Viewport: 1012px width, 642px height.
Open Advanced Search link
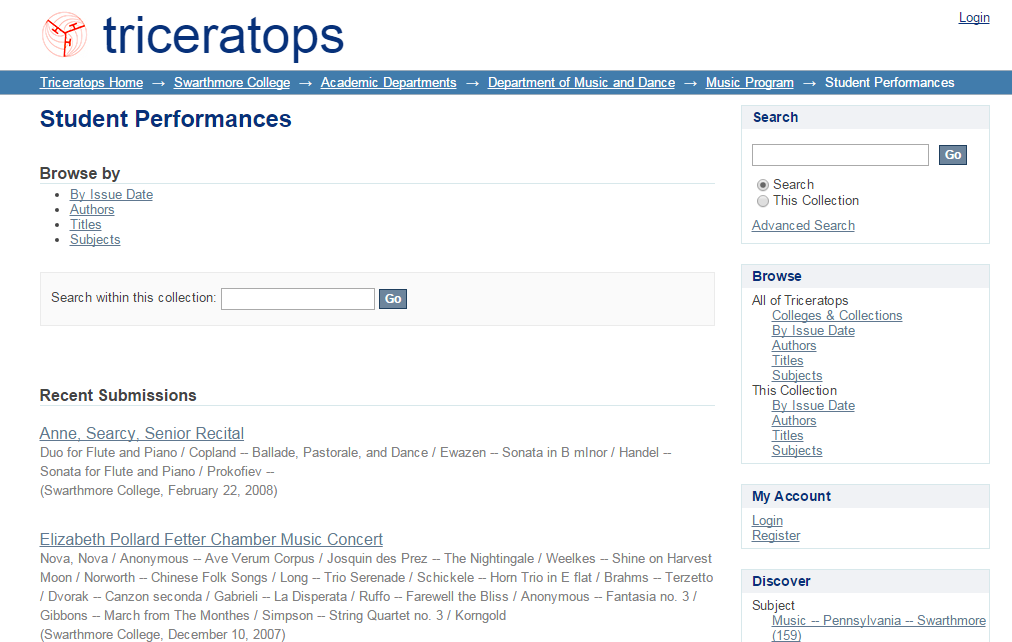pyautogui.click(x=804, y=225)
